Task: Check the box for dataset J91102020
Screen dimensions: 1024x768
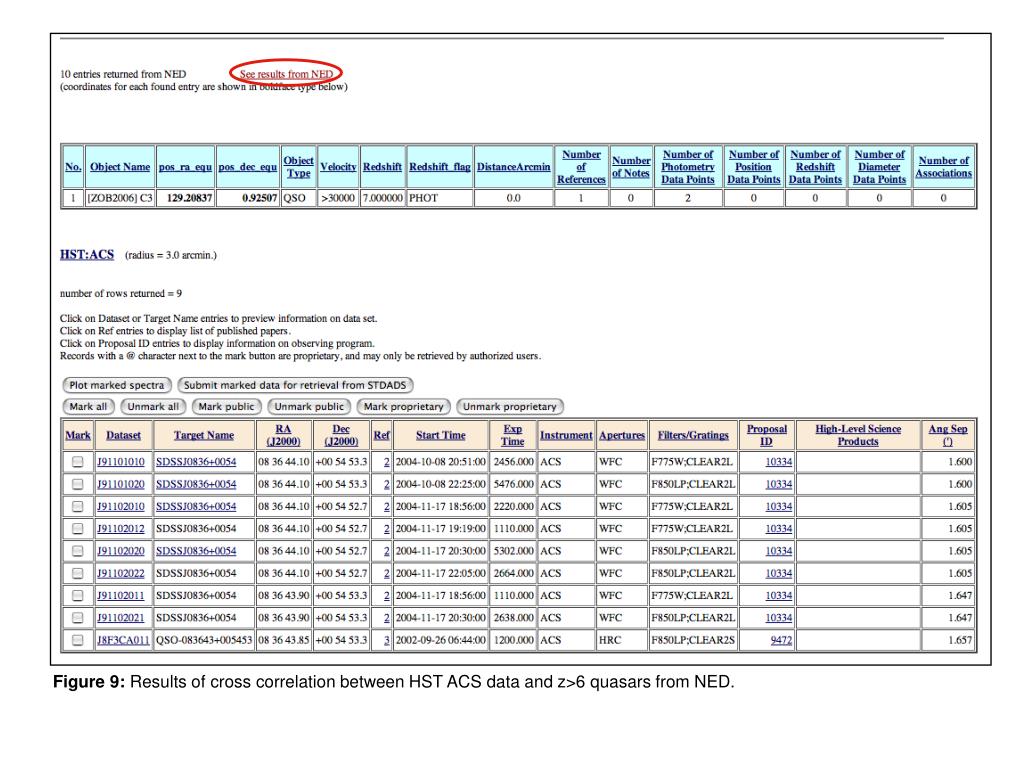Action: click(78, 551)
